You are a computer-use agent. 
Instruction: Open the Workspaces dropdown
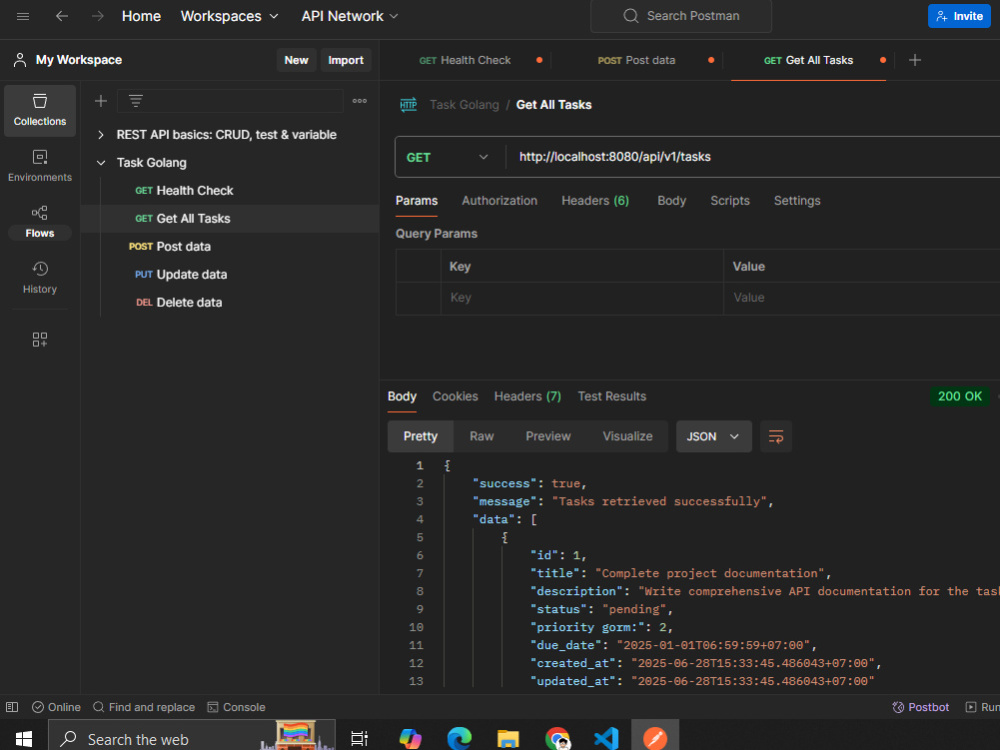[x=230, y=16]
